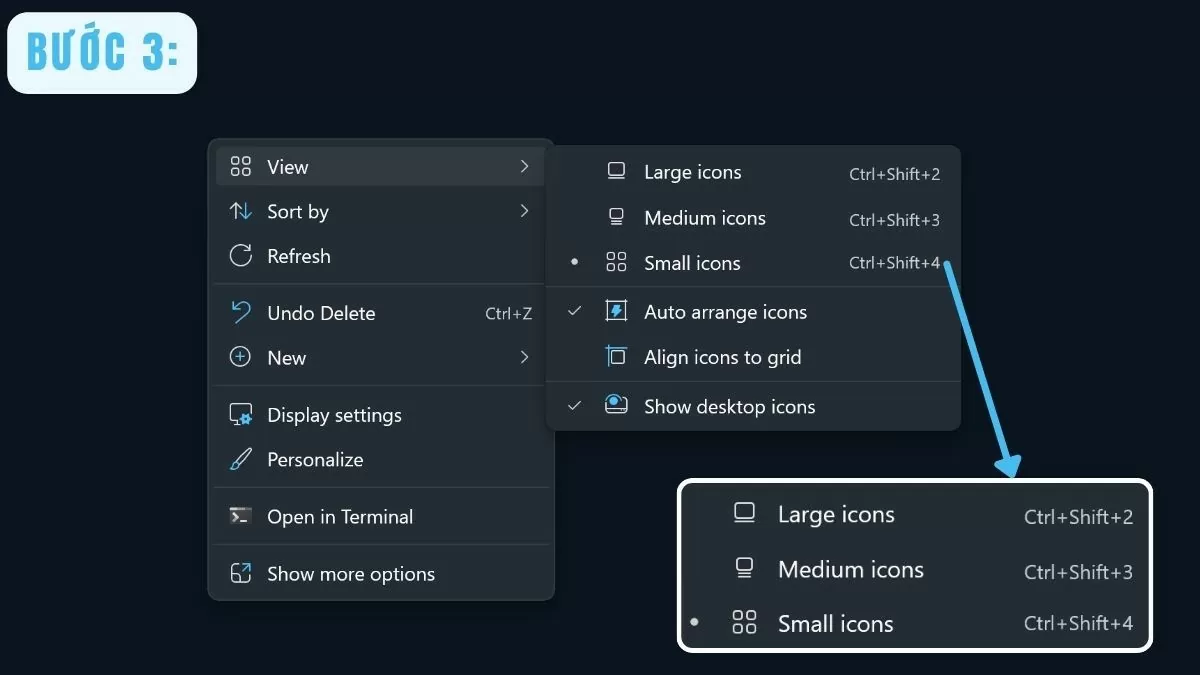Click the Open in Terminal icon
This screenshot has width=1200, height=675.
point(240,516)
